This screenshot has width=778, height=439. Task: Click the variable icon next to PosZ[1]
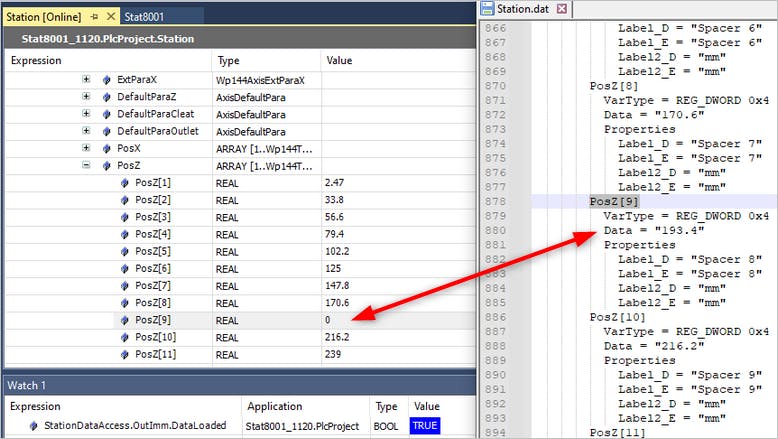point(124,183)
